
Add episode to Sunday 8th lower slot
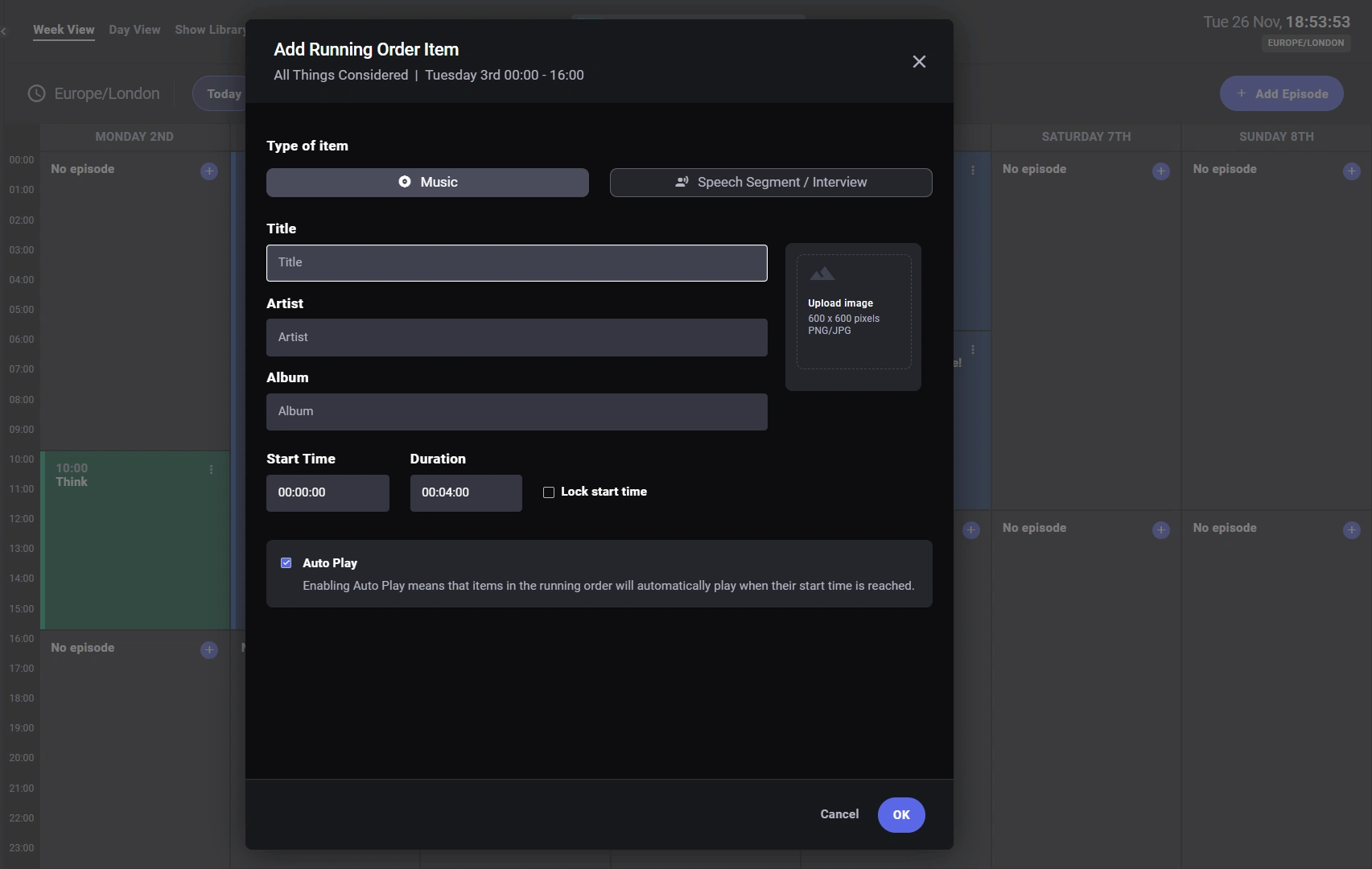1352,530
